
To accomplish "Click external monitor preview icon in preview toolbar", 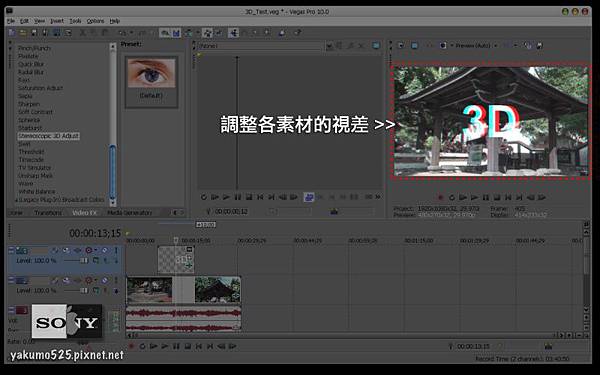I will pyautogui.click(x=414, y=46).
